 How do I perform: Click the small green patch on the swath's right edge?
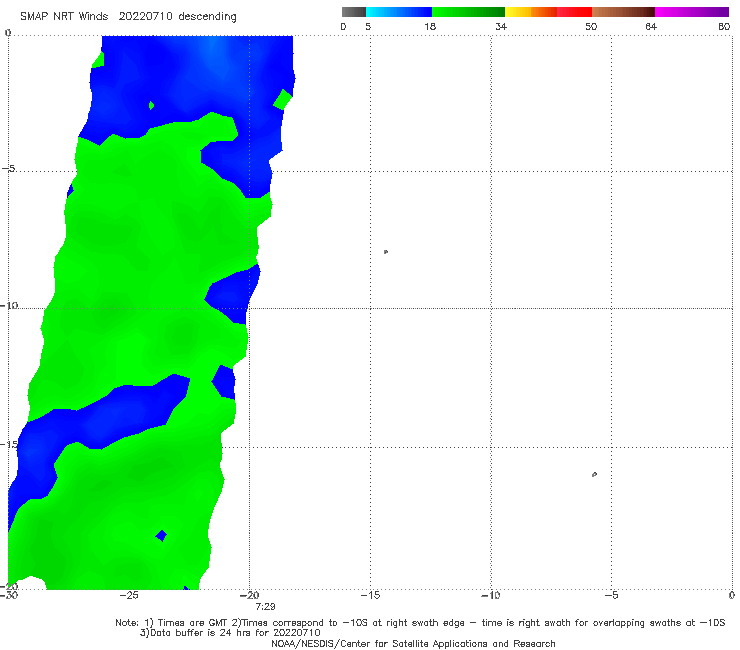(x=283, y=99)
